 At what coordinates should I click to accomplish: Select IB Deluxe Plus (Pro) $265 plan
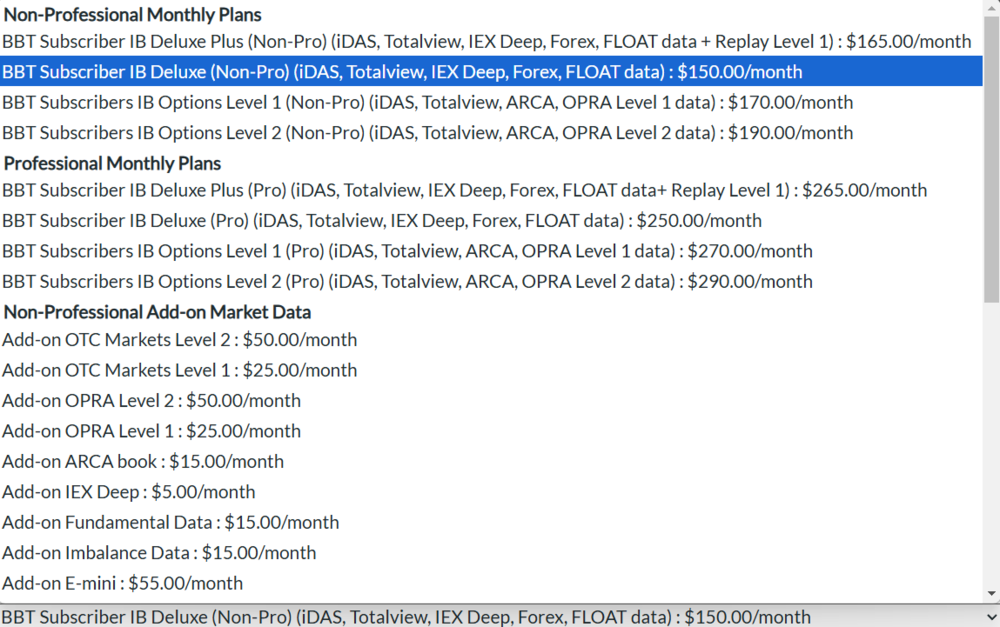464,190
